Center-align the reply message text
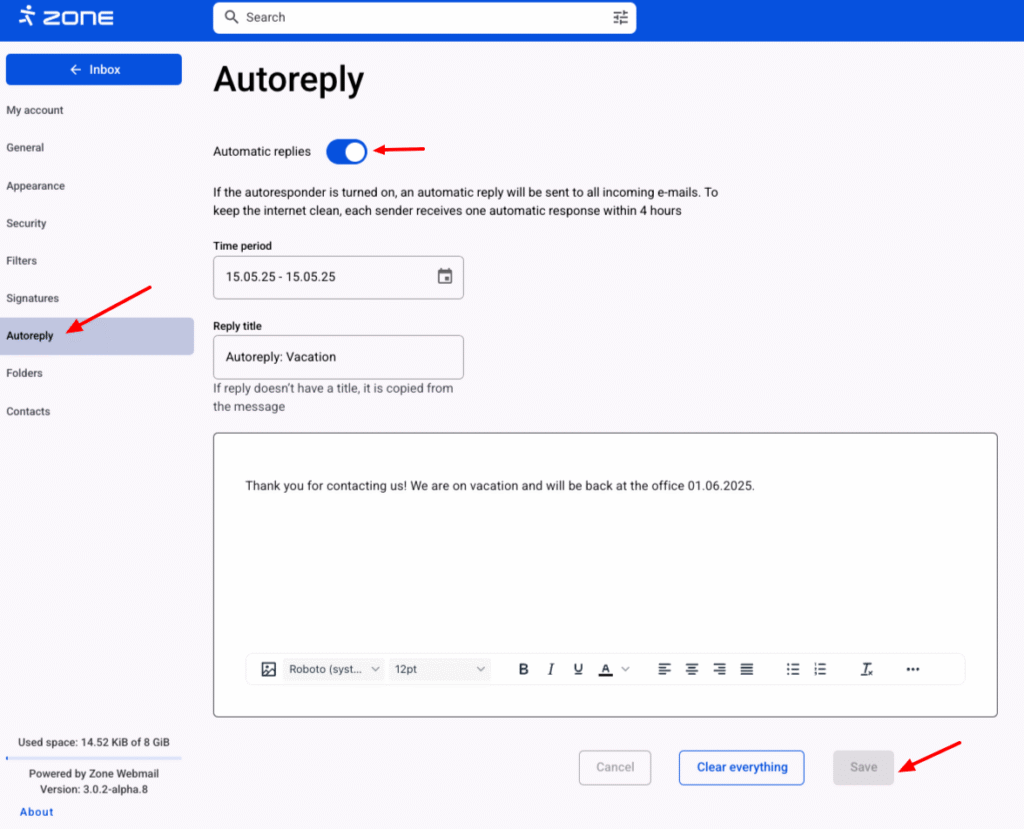 [691, 669]
